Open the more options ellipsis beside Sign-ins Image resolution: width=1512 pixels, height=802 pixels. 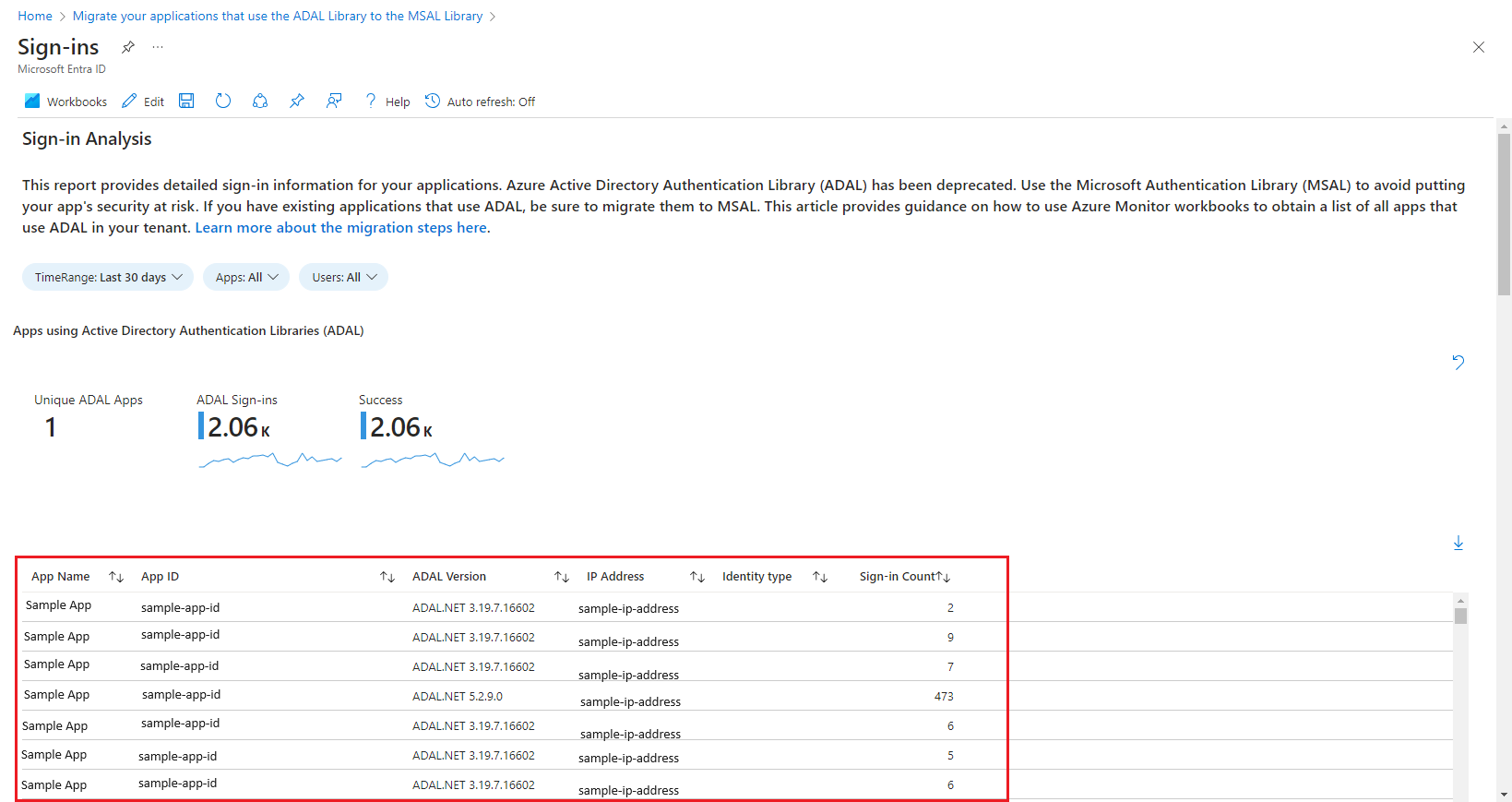[158, 47]
